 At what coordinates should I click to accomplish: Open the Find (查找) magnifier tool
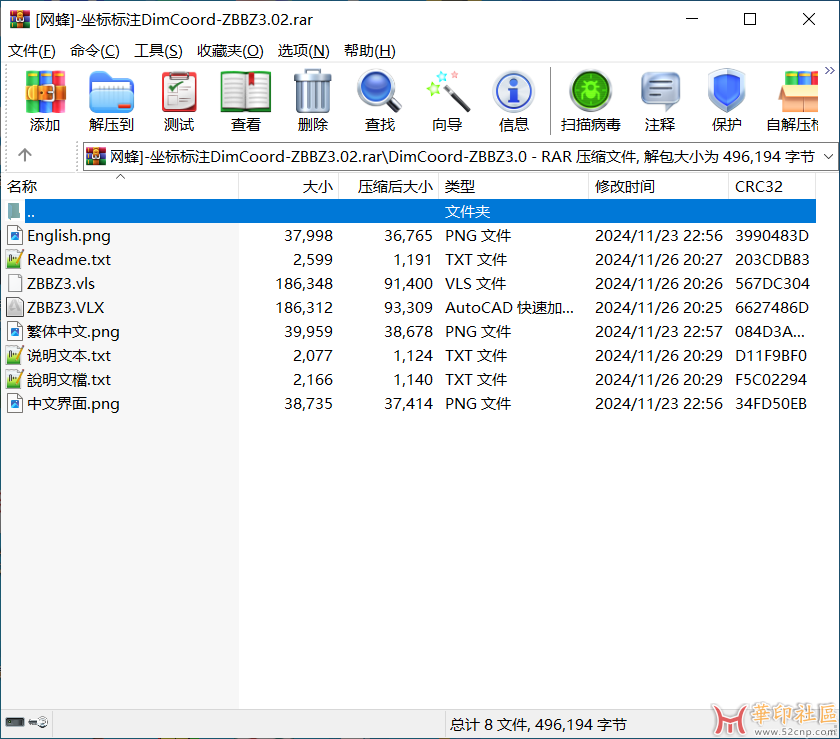click(379, 91)
